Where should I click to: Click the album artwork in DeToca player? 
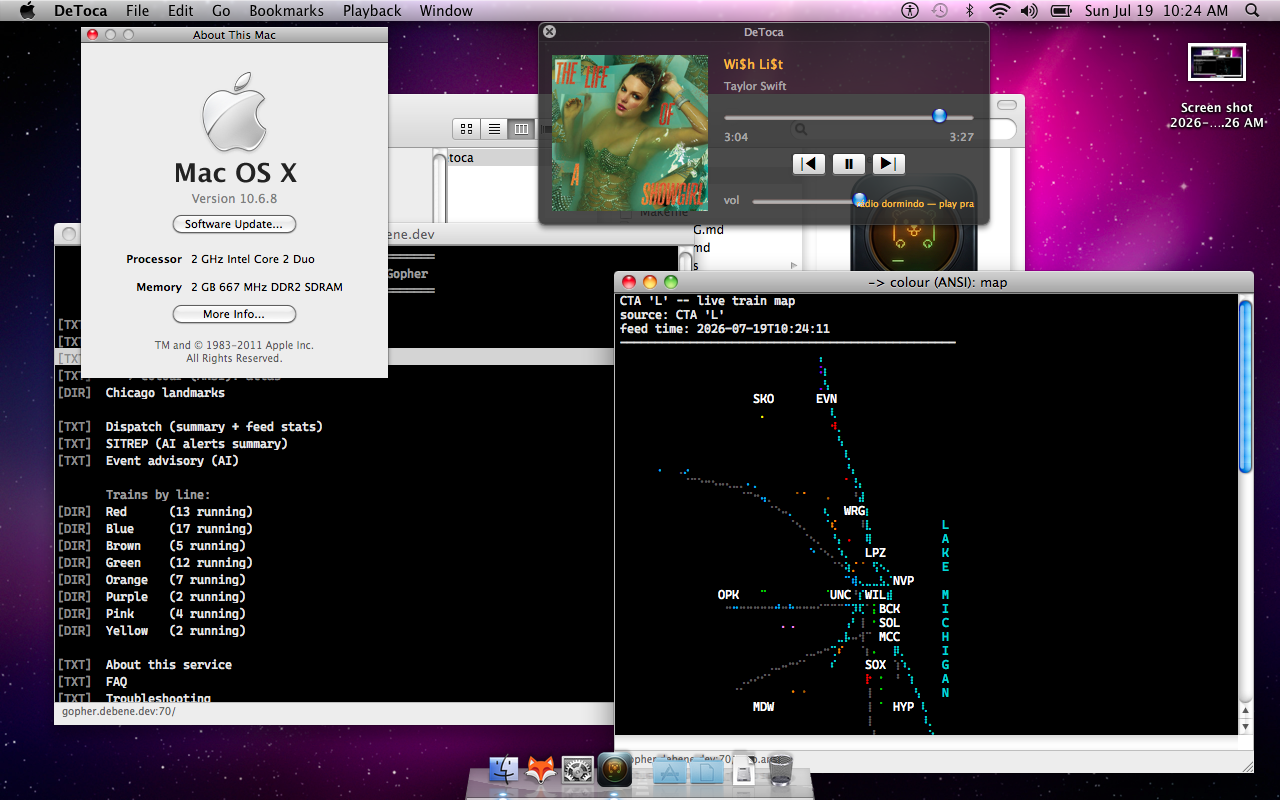630,133
